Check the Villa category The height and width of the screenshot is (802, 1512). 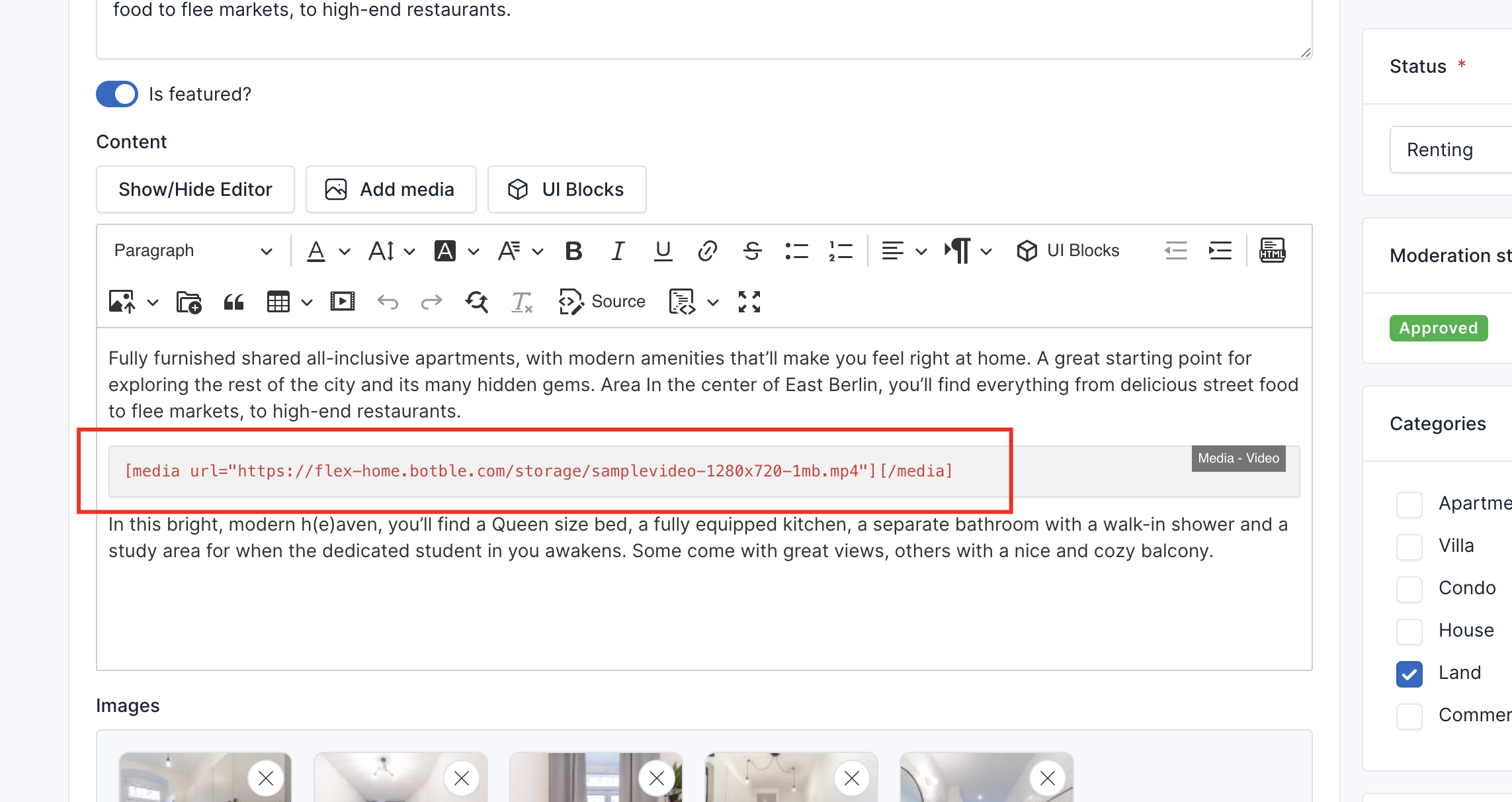click(1409, 547)
